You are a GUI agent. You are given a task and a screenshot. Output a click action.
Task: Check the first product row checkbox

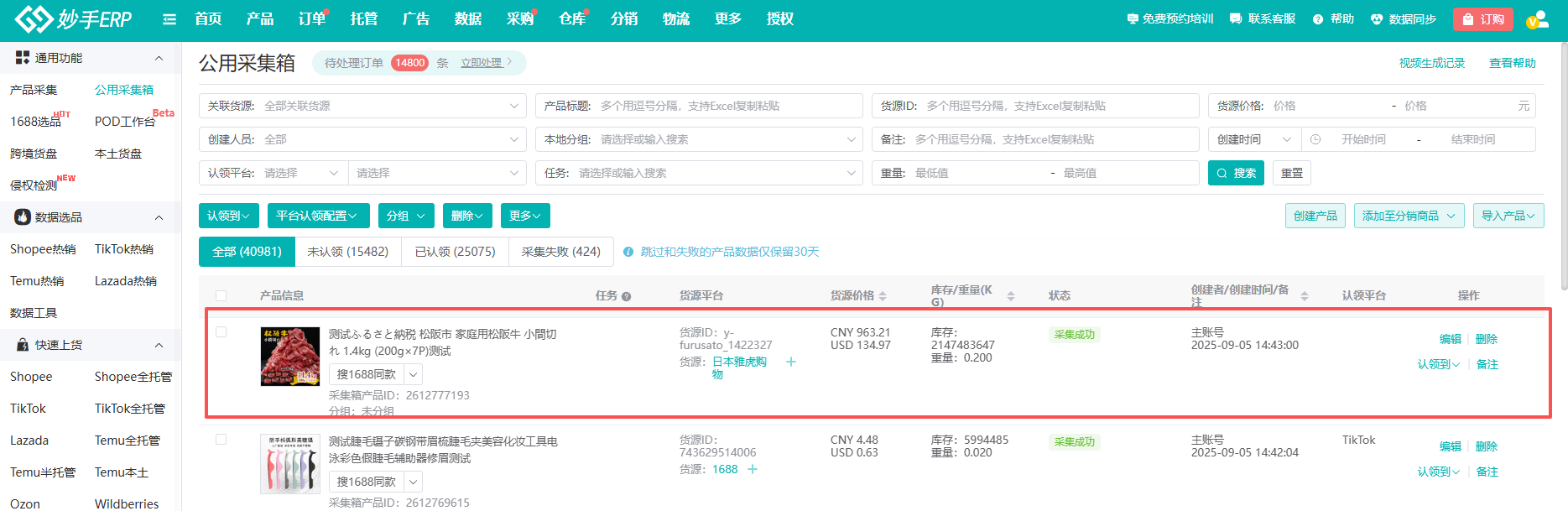221,332
